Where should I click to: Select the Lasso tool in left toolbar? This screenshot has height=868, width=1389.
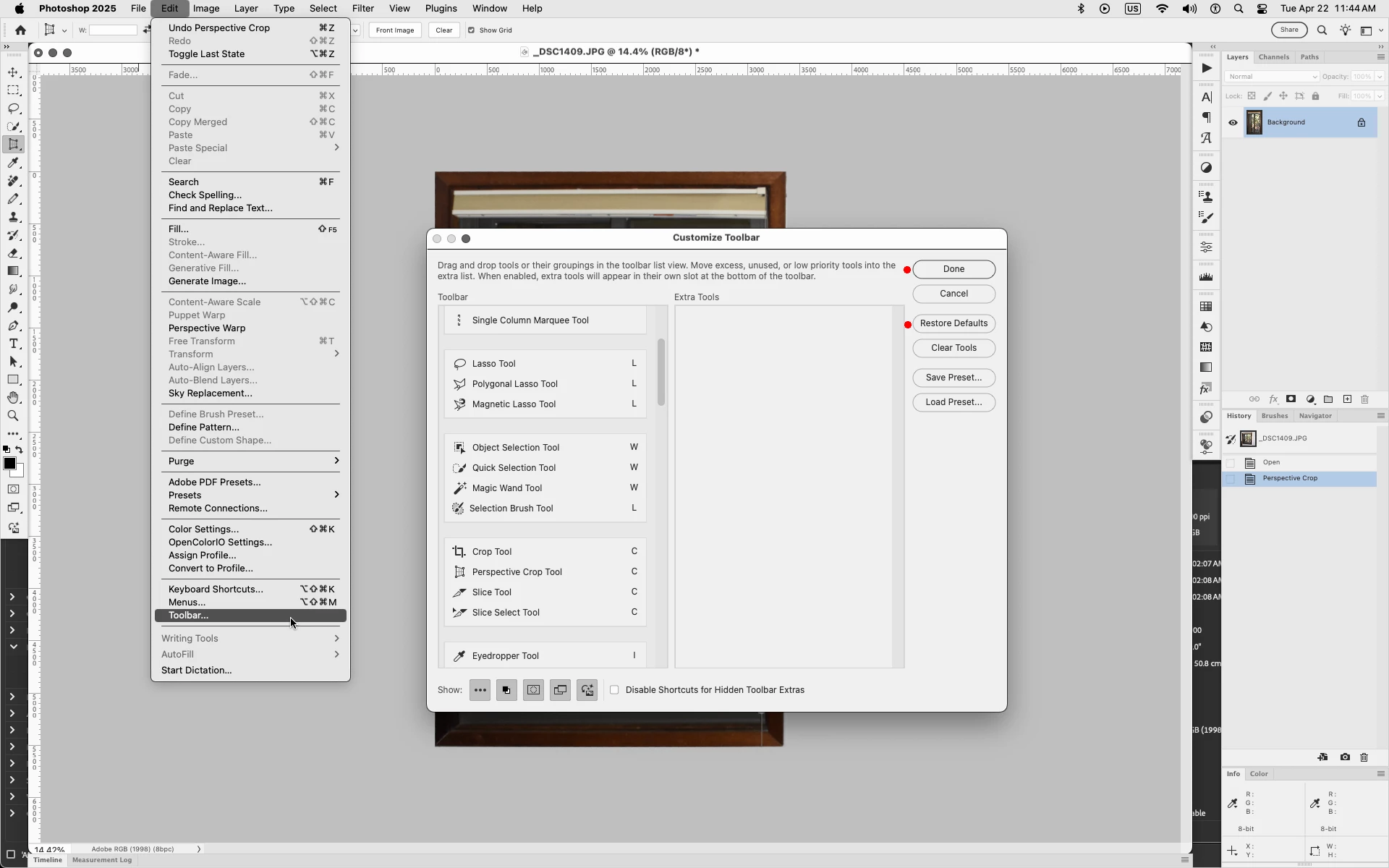tap(13, 109)
